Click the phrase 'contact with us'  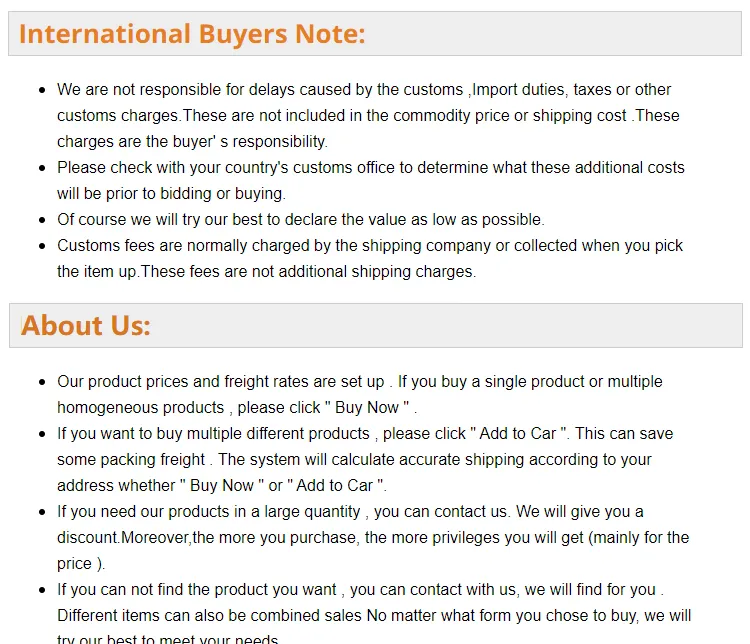tap(463, 589)
